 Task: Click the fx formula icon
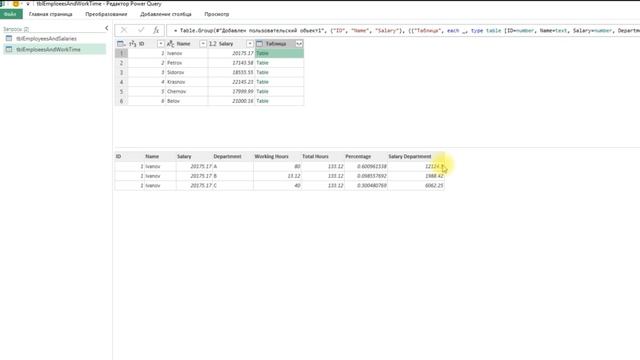(x=156, y=30)
